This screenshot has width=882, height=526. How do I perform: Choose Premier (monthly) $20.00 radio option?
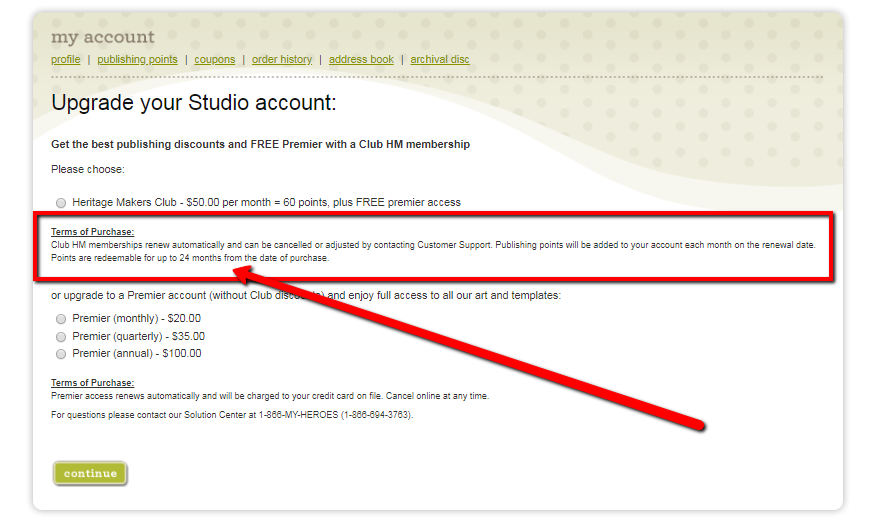pos(61,320)
